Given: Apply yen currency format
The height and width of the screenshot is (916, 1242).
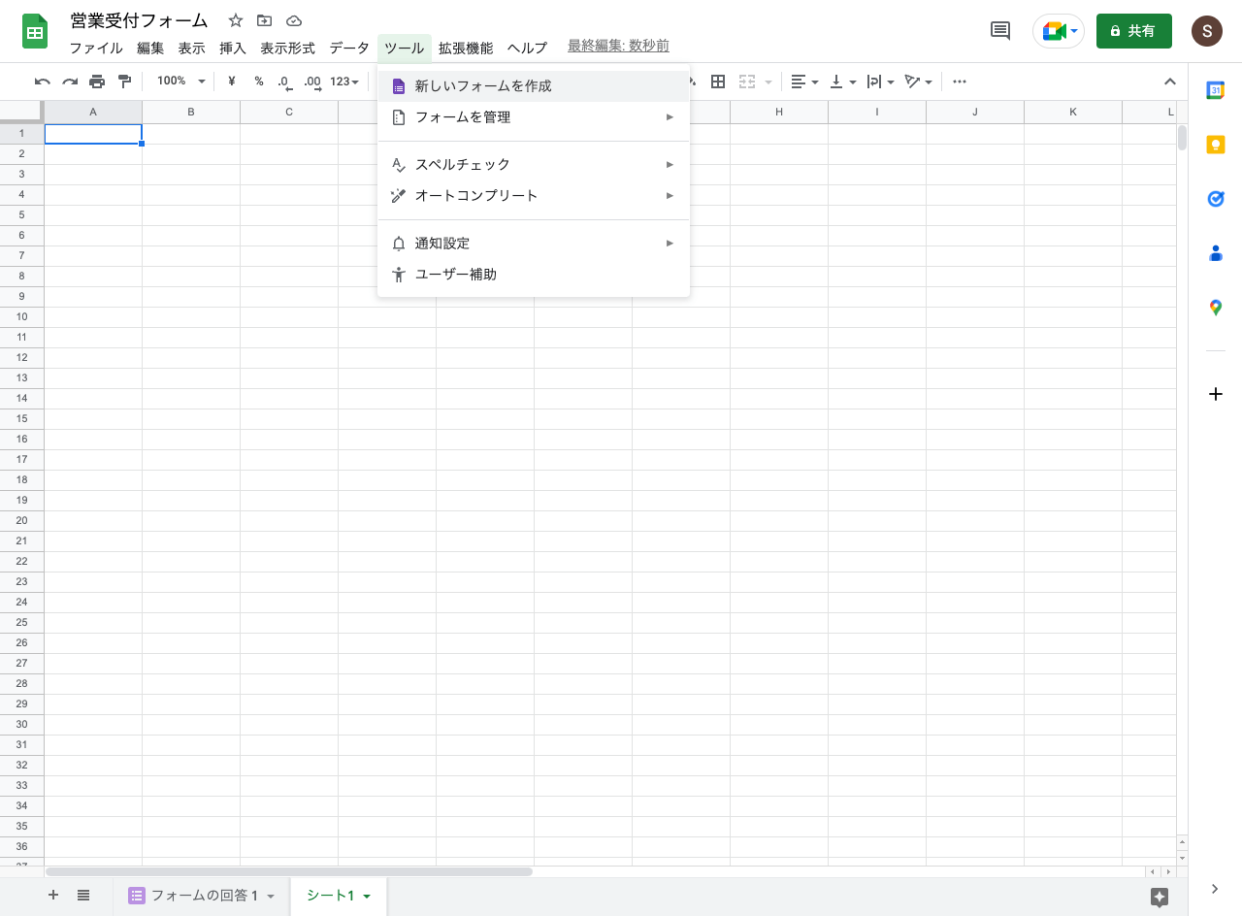Looking at the screenshot, I should pyautogui.click(x=232, y=81).
